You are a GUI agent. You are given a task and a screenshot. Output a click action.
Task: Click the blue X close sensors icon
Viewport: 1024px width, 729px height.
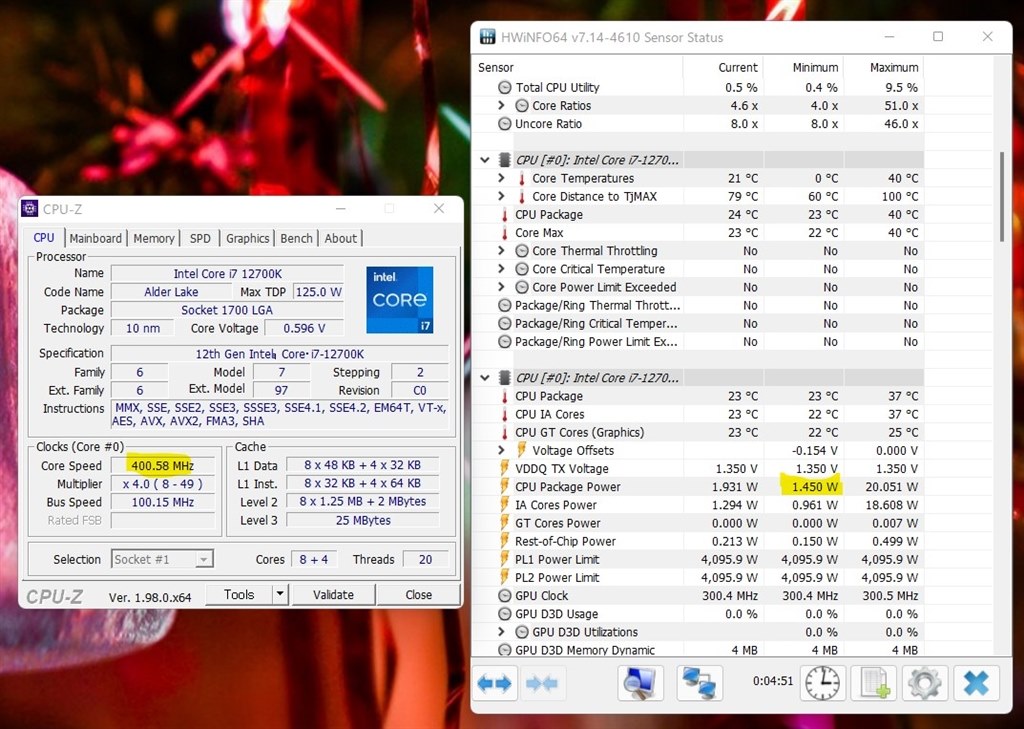(x=976, y=683)
